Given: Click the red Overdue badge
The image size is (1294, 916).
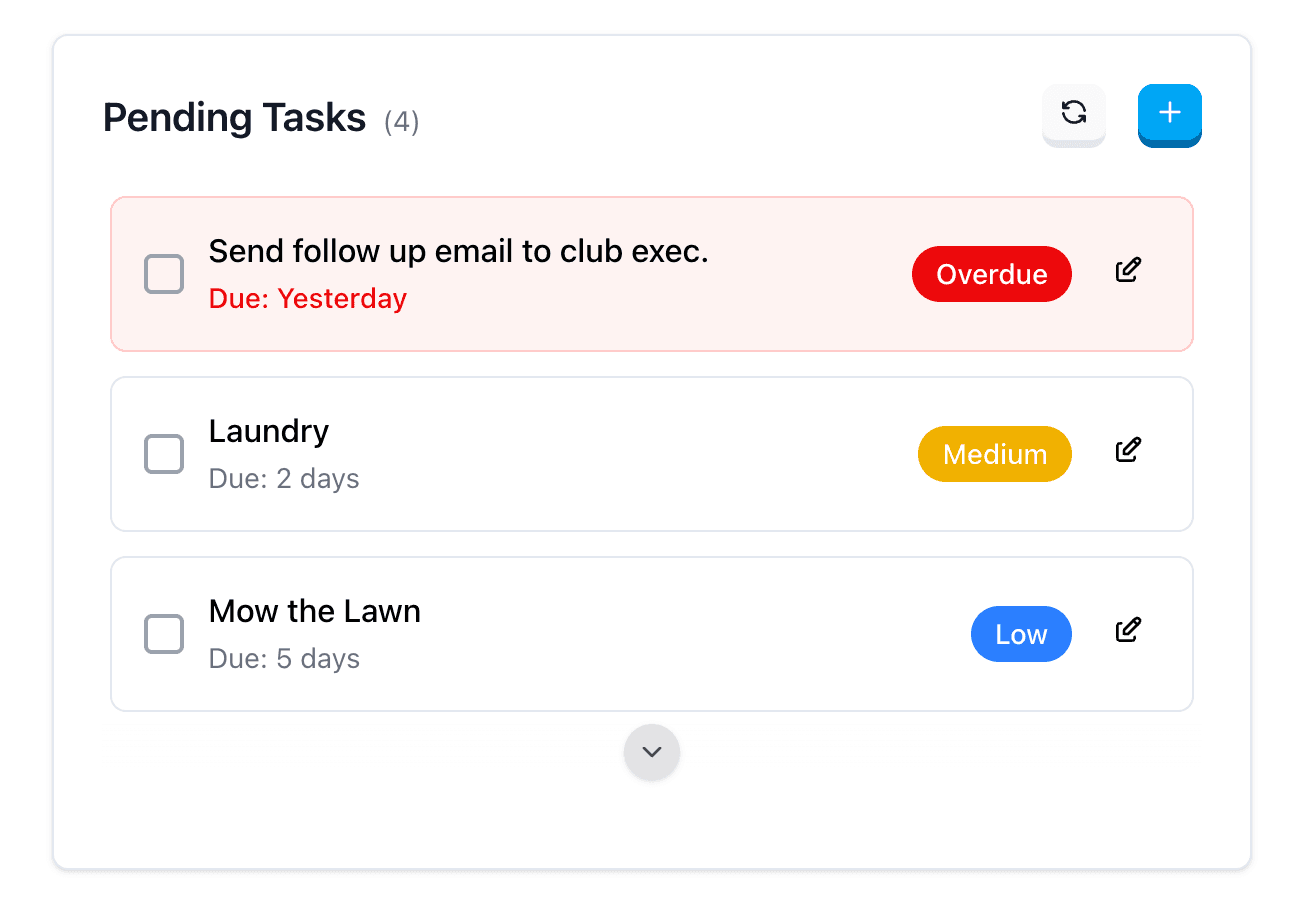Looking at the screenshot, I should 991,274.
